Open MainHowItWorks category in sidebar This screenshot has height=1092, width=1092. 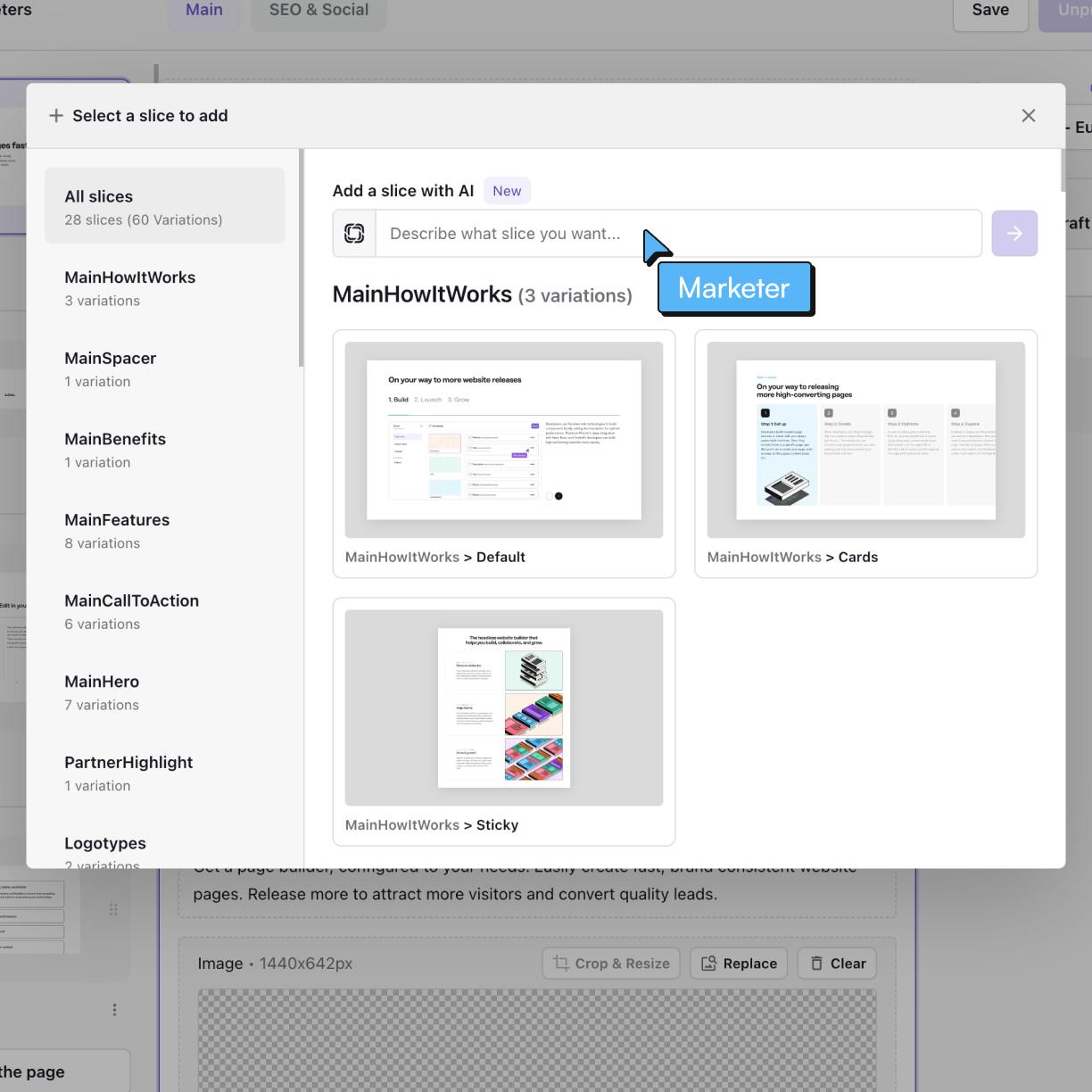(x=165, y=287)
